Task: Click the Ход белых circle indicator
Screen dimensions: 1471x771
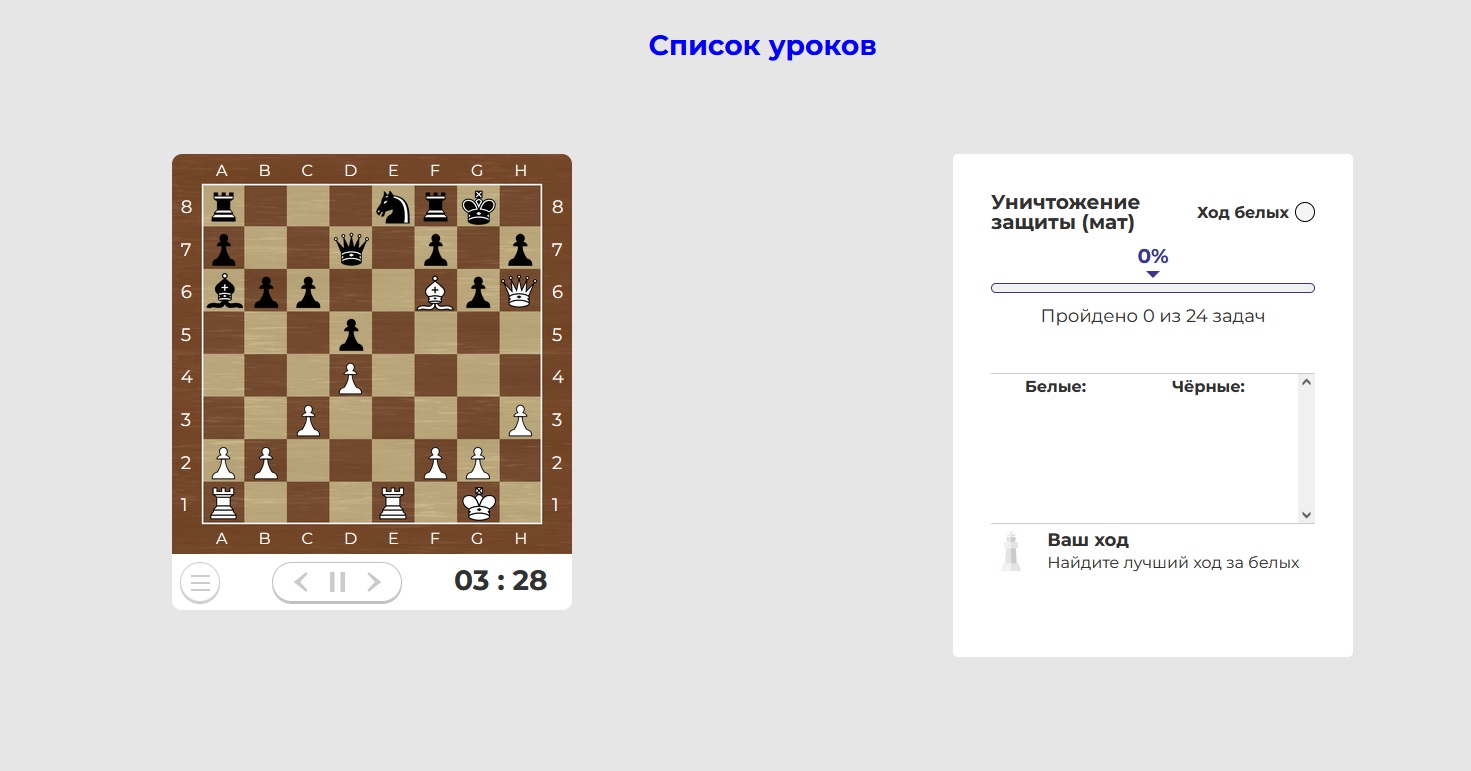Action: tap(1305, 212)
